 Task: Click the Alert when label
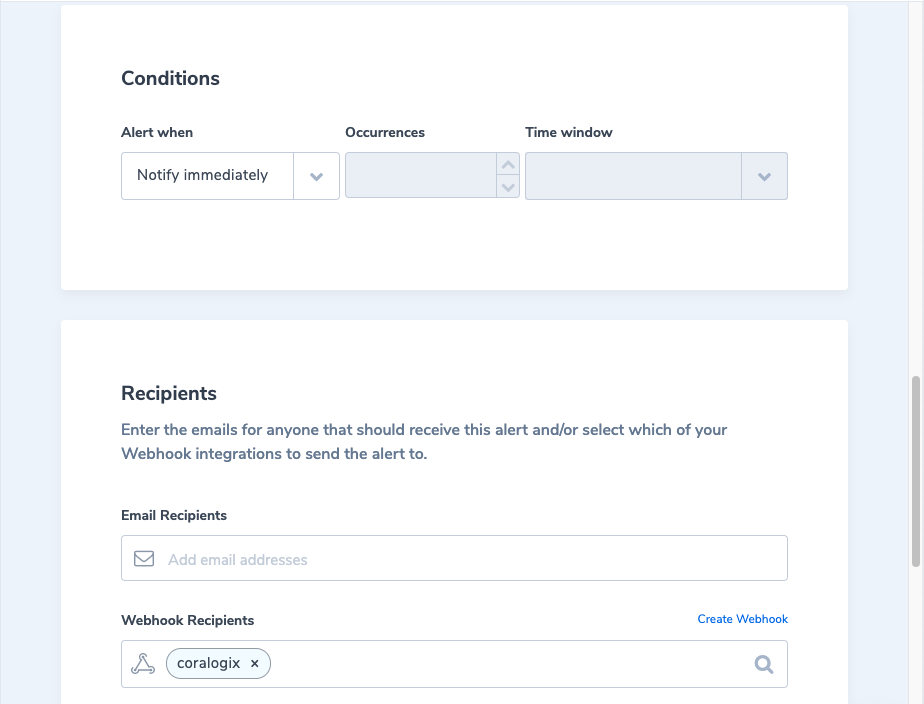[157, 133]
